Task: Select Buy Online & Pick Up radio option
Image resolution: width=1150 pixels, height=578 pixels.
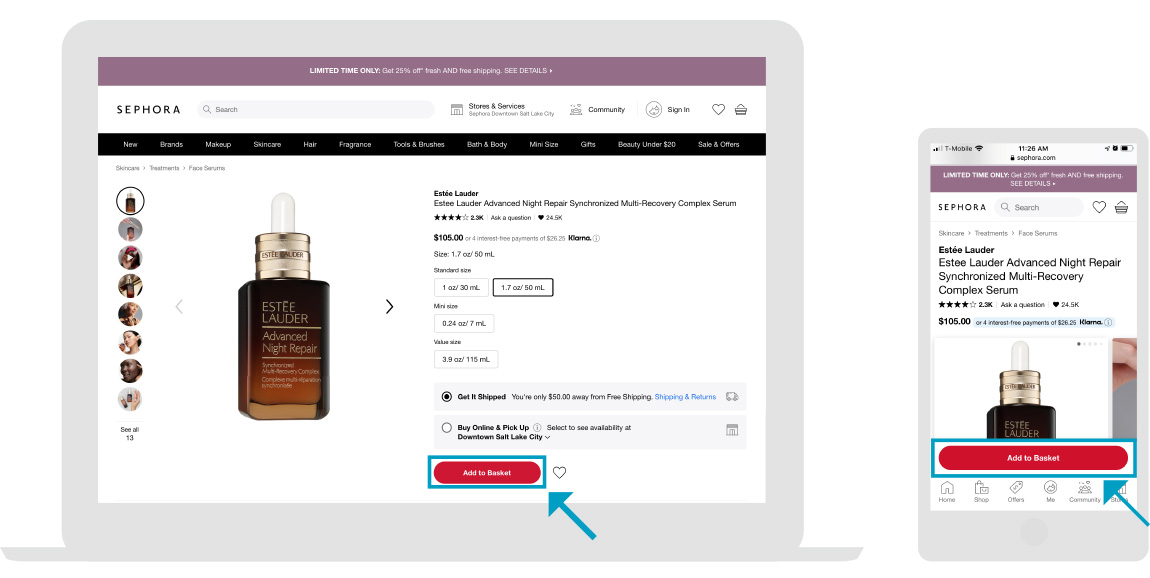Action: pyautogui.click(x=447, y=428)
